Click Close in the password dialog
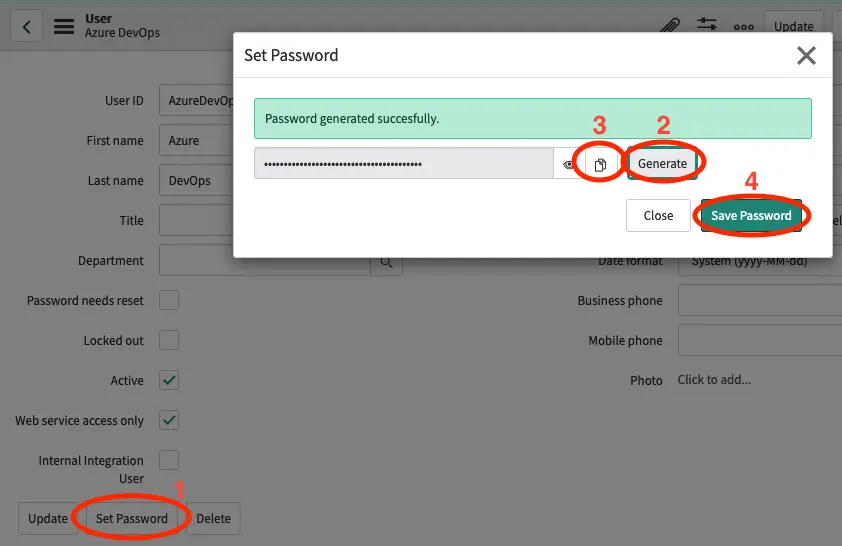This screenshot has width=842, height=546. click(x=658, y=216)
